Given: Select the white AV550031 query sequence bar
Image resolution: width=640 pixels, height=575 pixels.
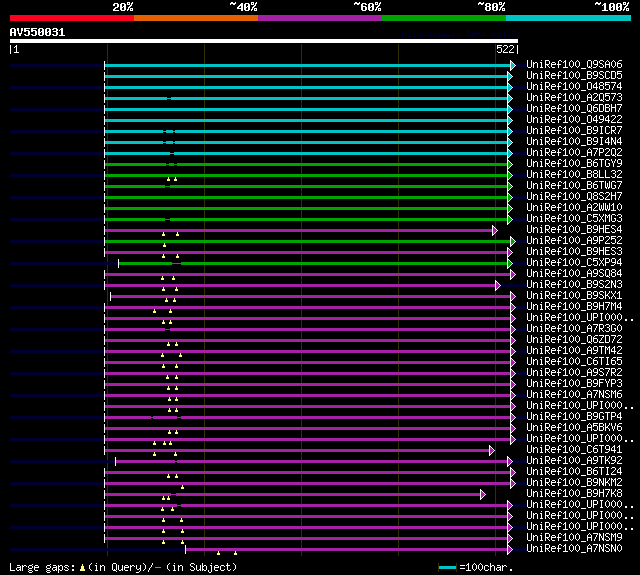Looking at the screenshot, I should coord(264,41).
